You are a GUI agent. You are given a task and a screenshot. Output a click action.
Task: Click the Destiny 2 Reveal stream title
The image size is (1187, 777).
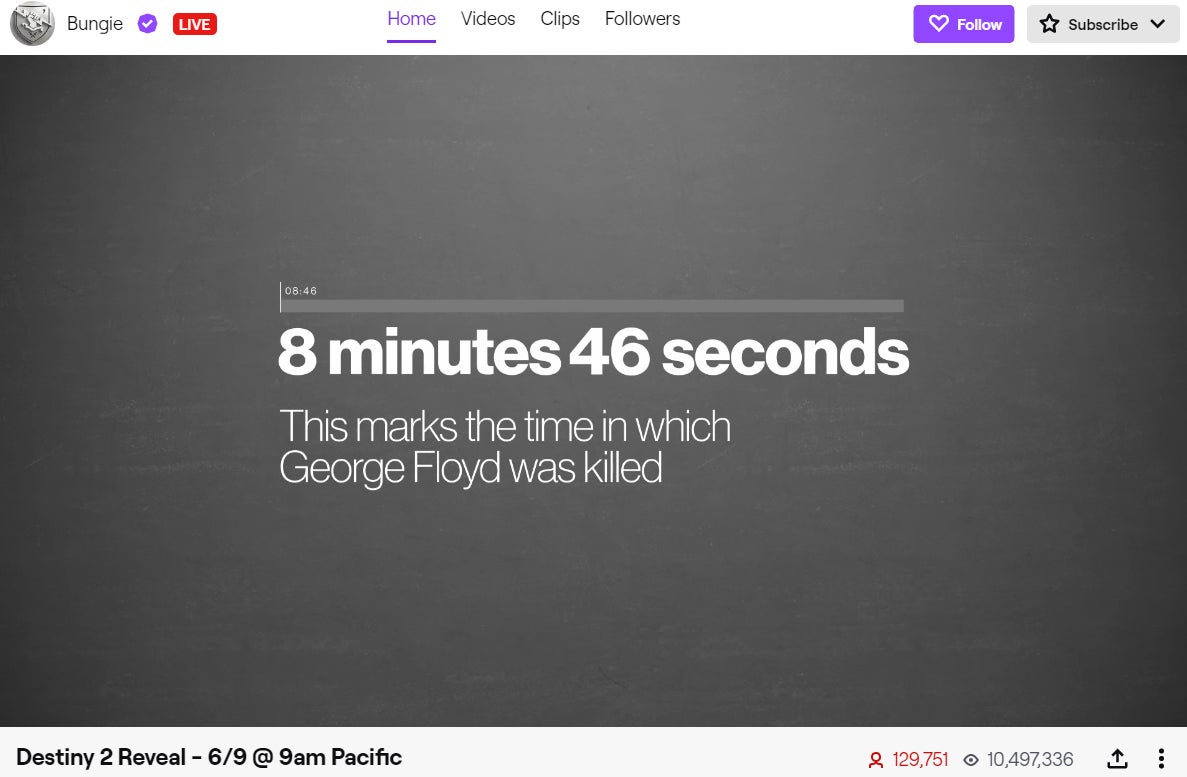click(209, 758)
